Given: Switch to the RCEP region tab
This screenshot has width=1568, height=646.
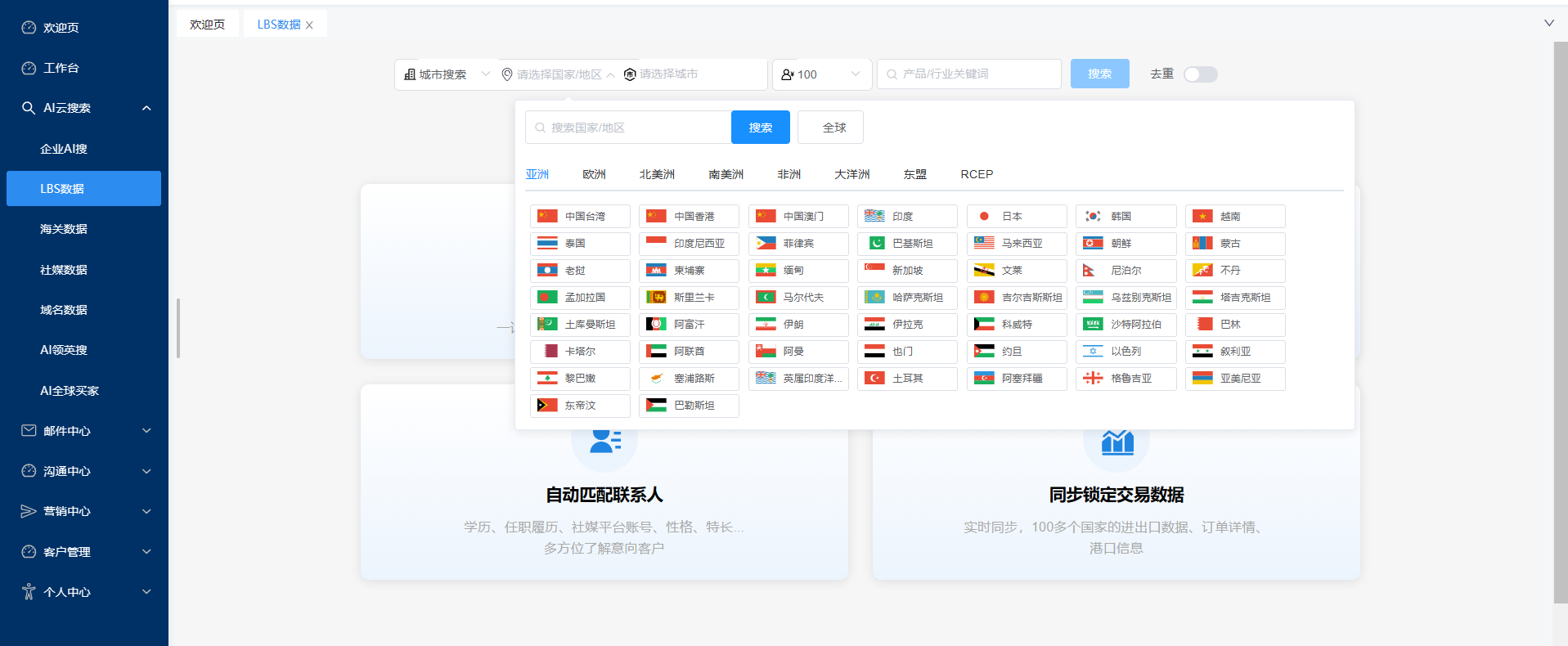Looking at the screenshot, I should click(x=977, y=174).
